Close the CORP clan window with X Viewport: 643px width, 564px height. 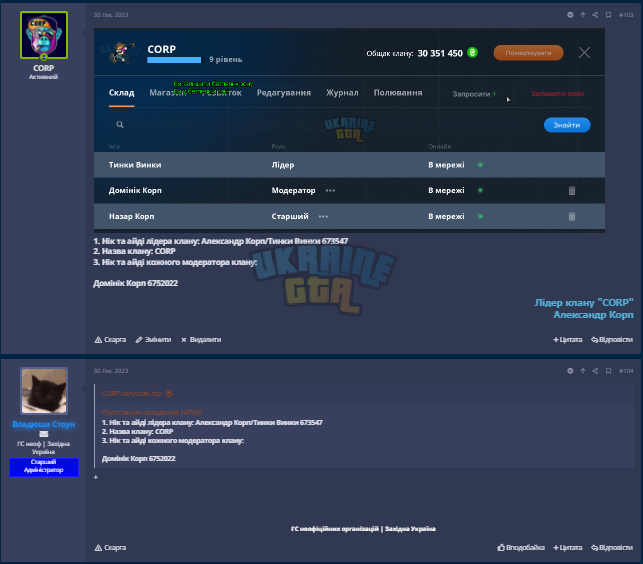pyautogui.click(x=584, y=53)
